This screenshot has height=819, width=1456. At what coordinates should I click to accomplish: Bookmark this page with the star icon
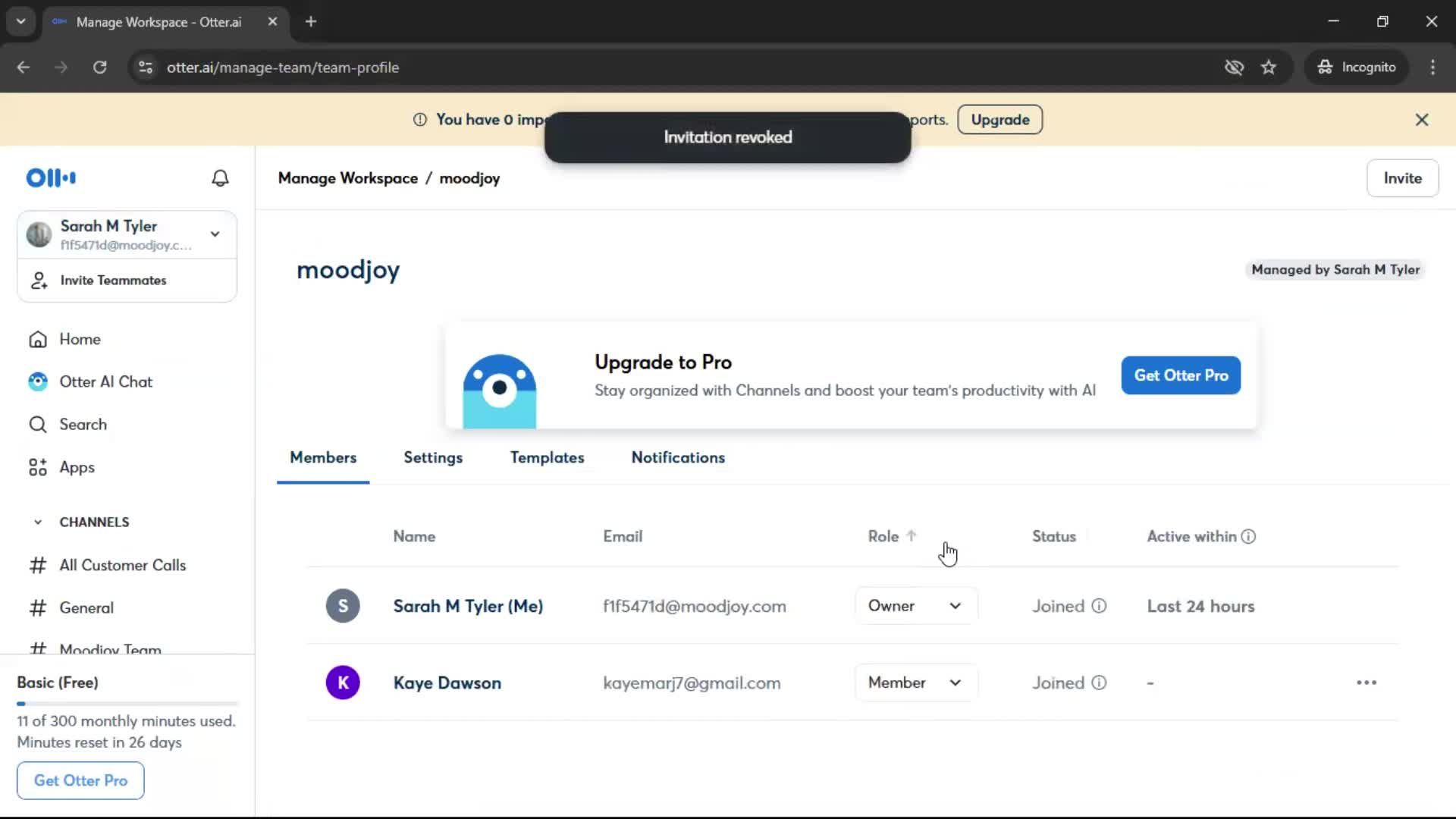(1269, 67)
